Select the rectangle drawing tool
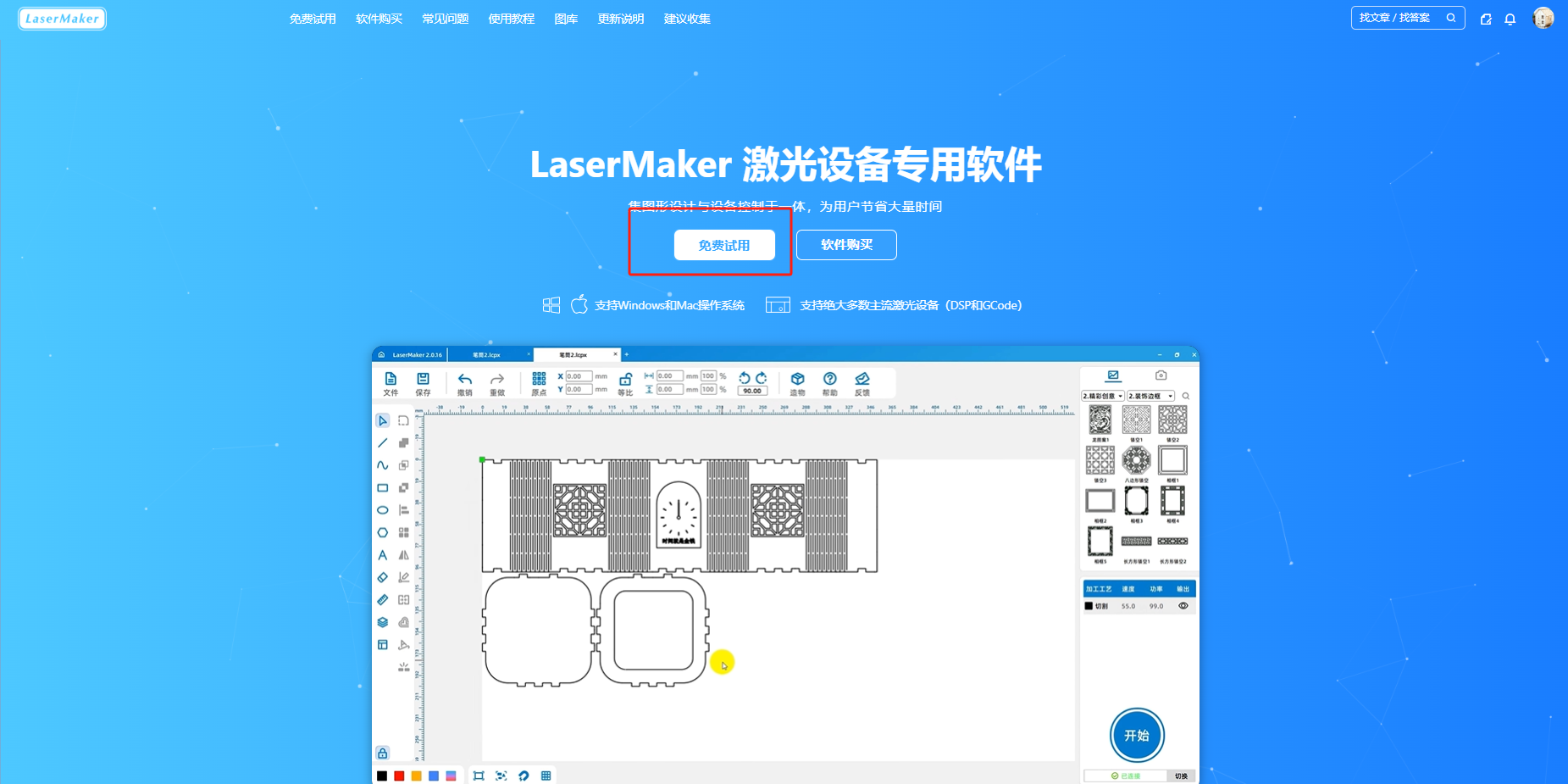 [383, 487]
